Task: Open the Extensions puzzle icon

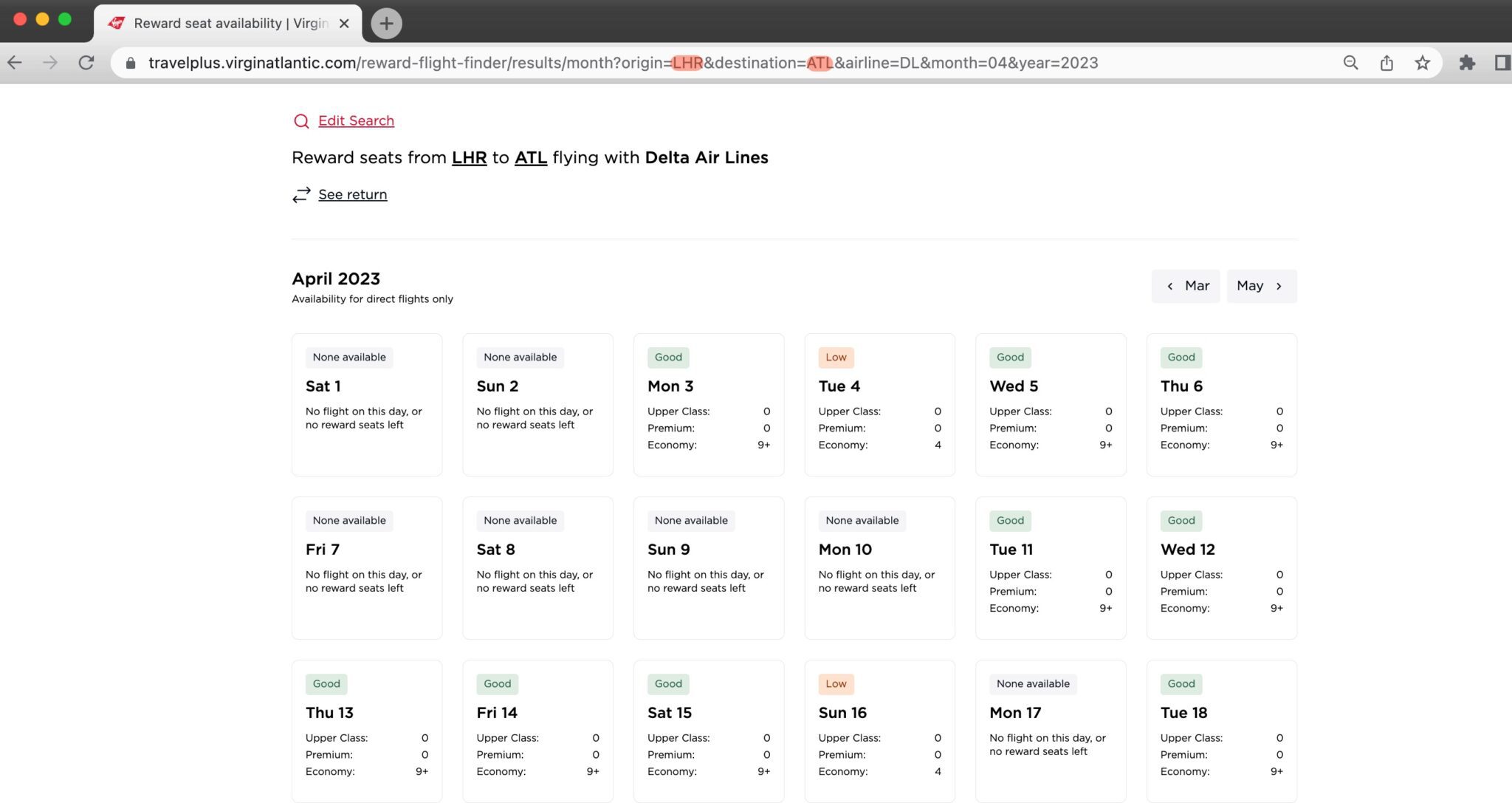Action: [1467, 63]
